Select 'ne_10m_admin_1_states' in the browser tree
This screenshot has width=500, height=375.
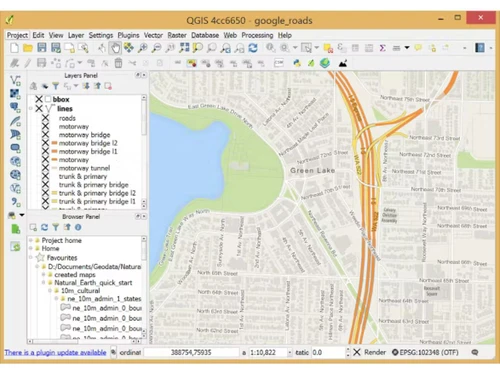point(104,299)
